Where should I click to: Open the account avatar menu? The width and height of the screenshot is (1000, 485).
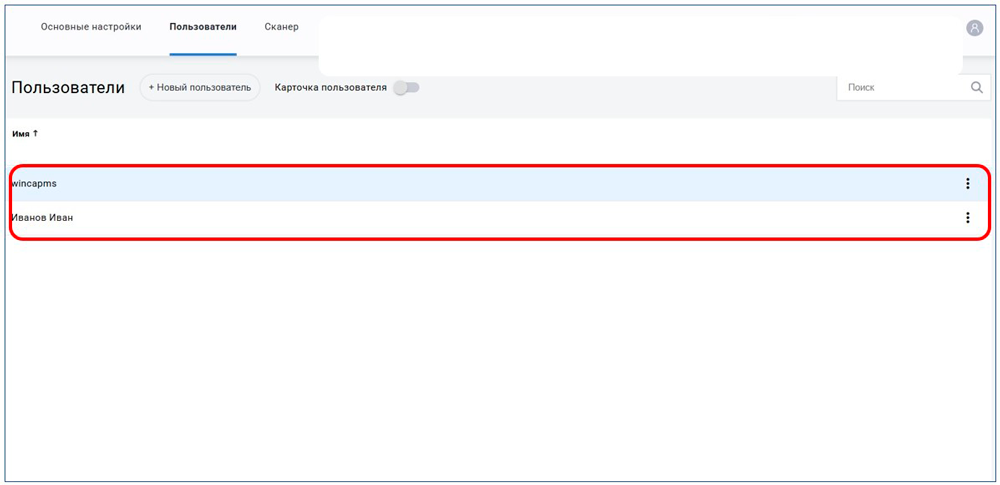(974, 28)
